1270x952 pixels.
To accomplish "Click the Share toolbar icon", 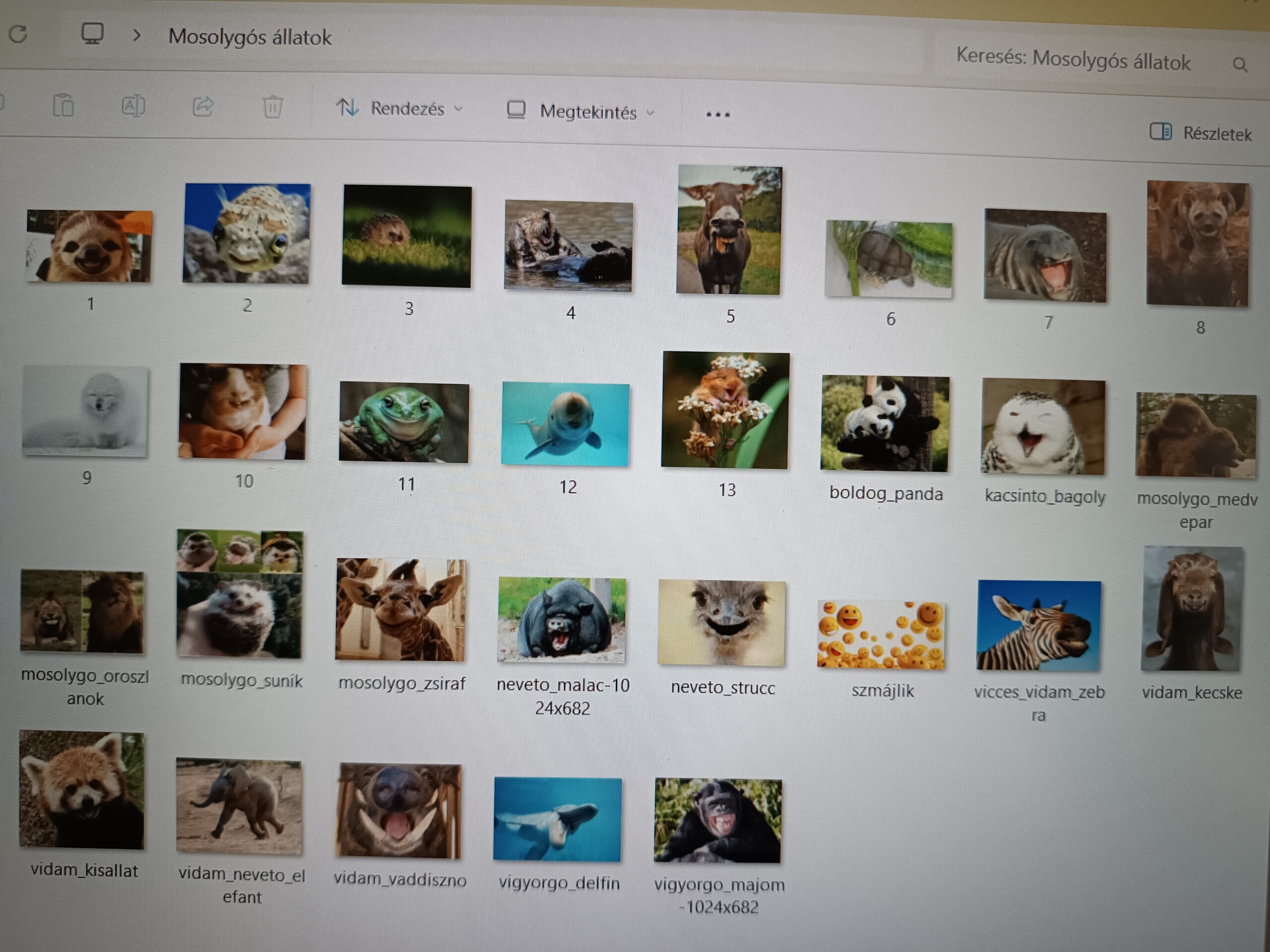I will tap(203, 107).
